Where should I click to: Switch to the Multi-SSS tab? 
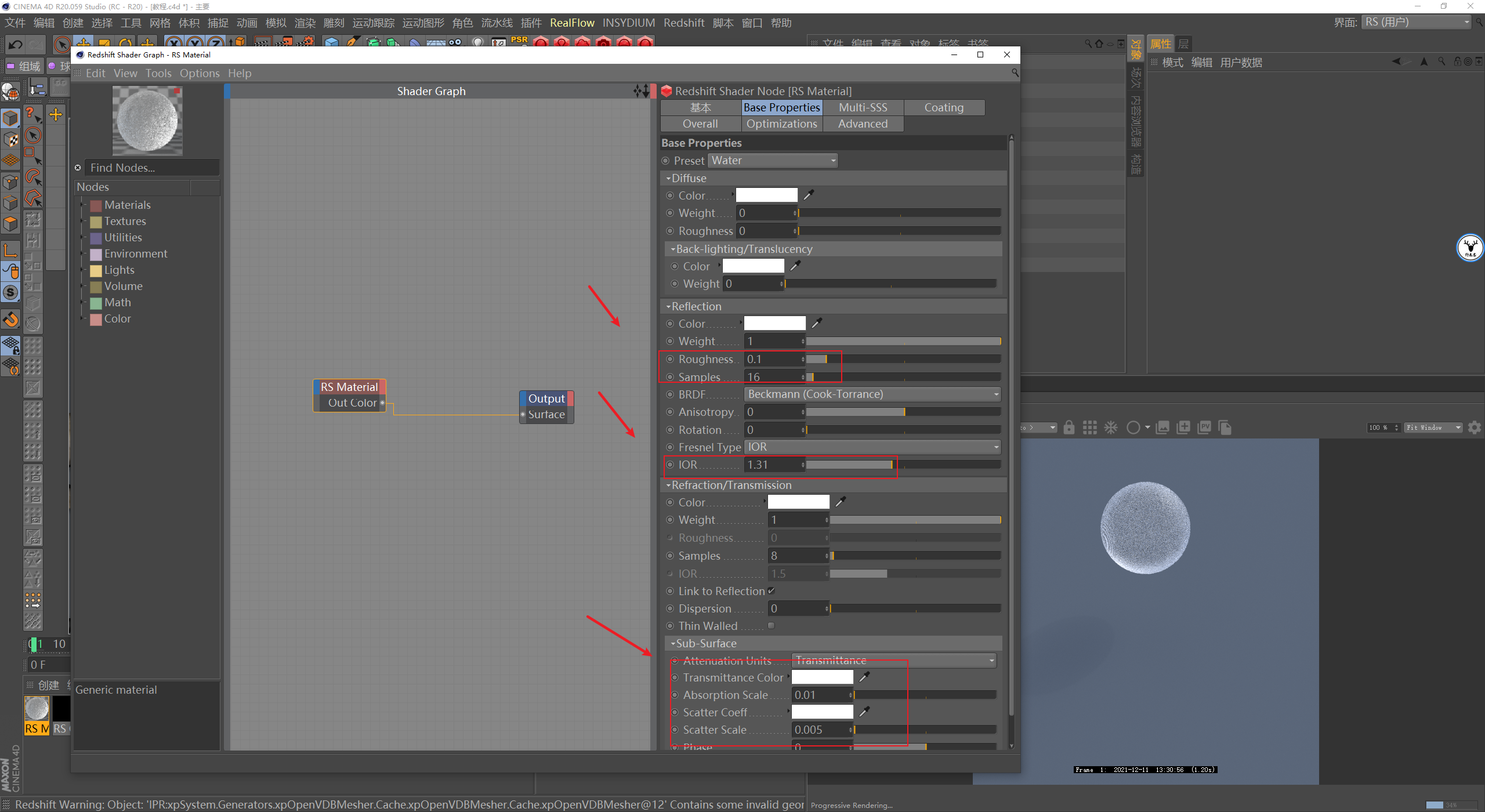863,107
